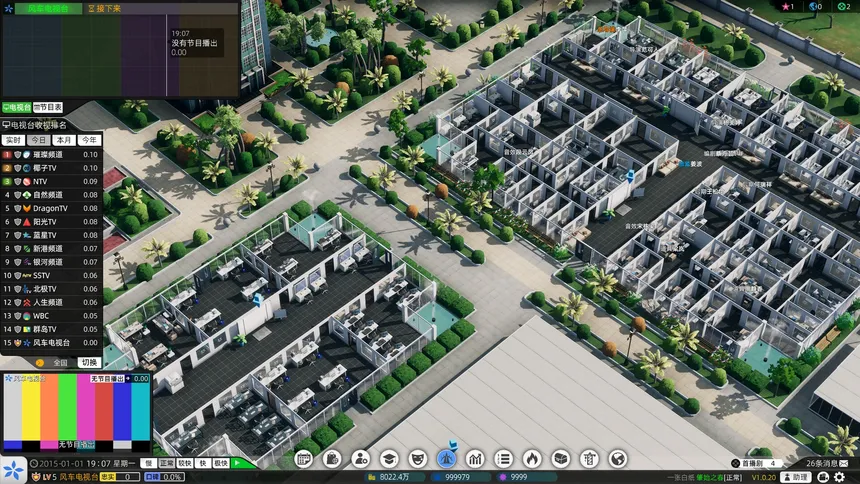Viewport: 860px width, 484px height.
Task: Select 自然频道 in the ratings list
Action: (x=51, y=195)
